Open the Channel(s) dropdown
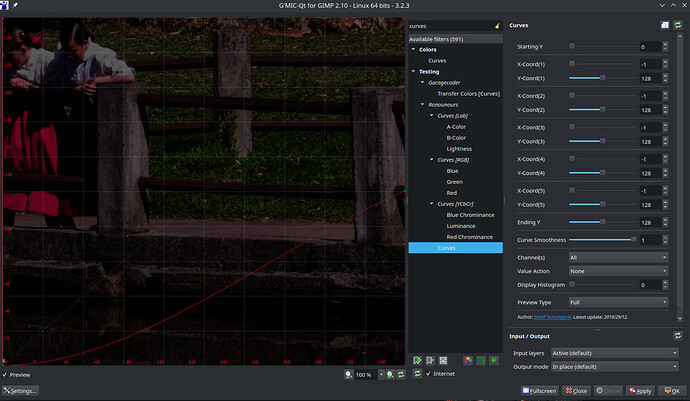The height and width of the screenshot is (401, 690). (618, 257)
